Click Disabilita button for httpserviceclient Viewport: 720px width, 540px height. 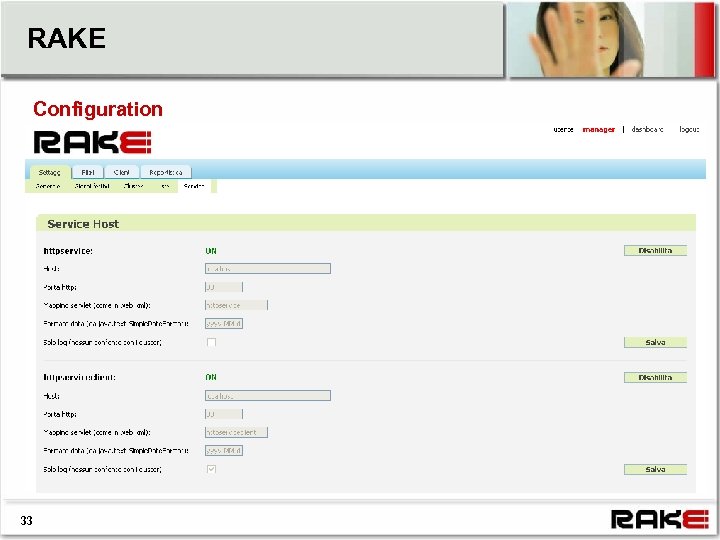click(655, 377)
